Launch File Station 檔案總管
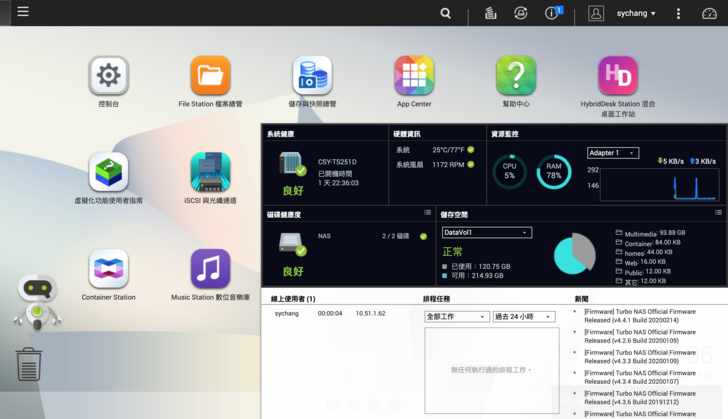Viewport: 728px width, 419px height. (x=210, y=76)
